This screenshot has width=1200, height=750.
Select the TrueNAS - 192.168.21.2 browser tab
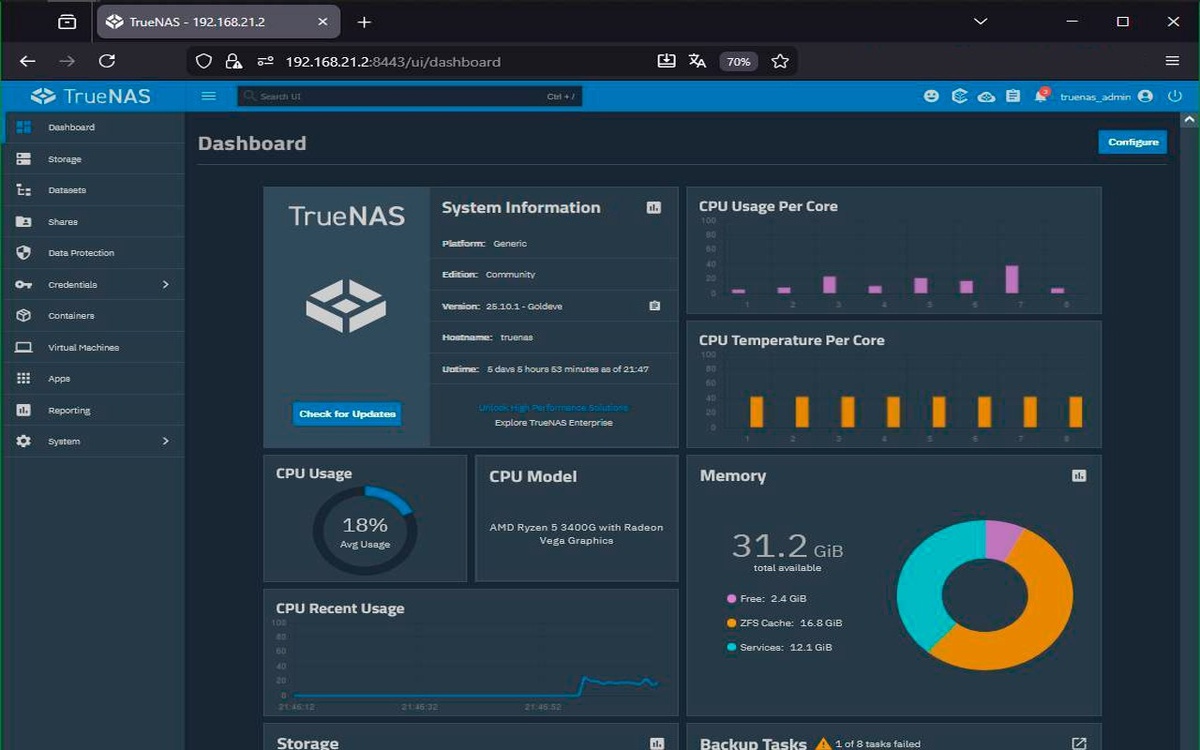220,21
